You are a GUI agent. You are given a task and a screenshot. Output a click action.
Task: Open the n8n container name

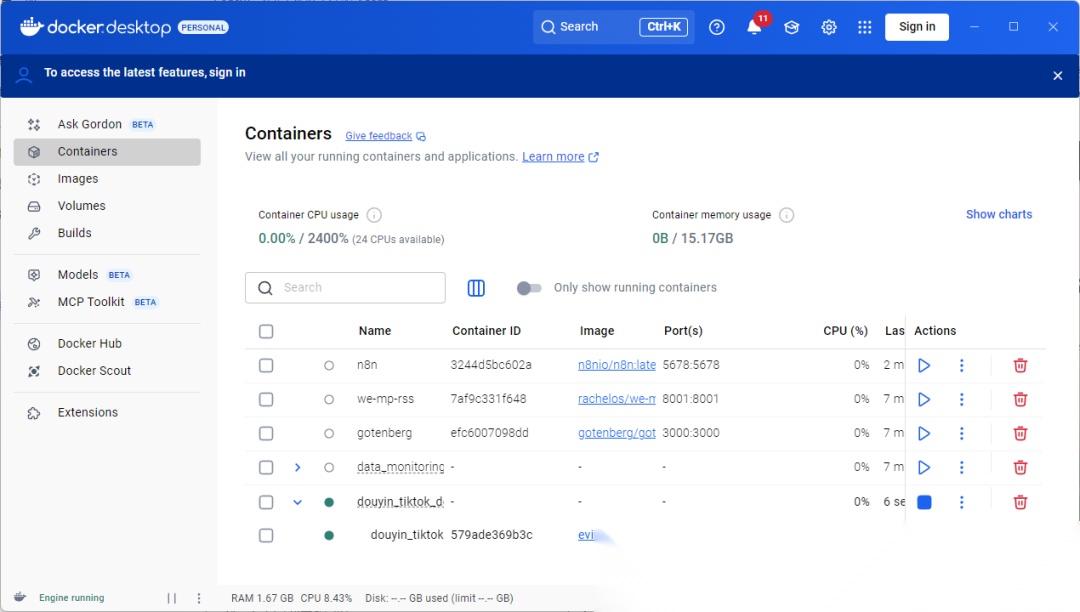tap(367, 365)
